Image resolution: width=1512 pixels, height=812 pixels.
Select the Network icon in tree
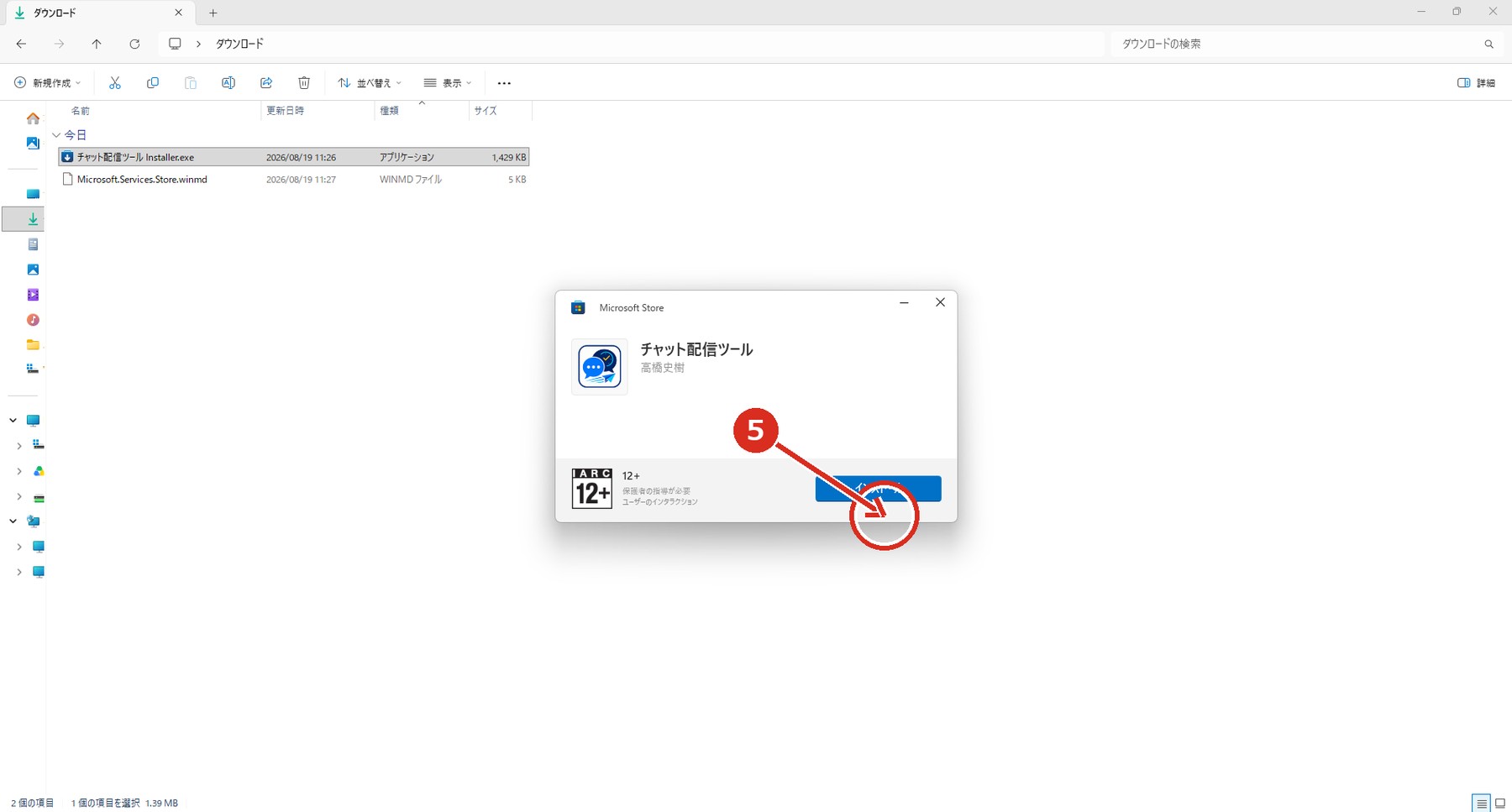pyautogui.click(x=33, y=521)
